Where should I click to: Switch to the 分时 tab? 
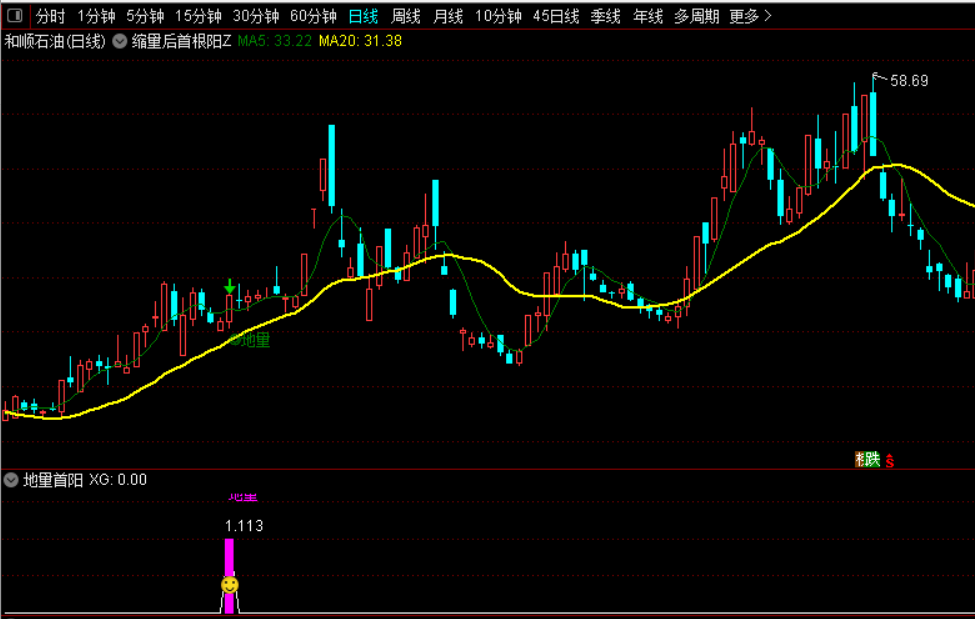click(50, 16)
